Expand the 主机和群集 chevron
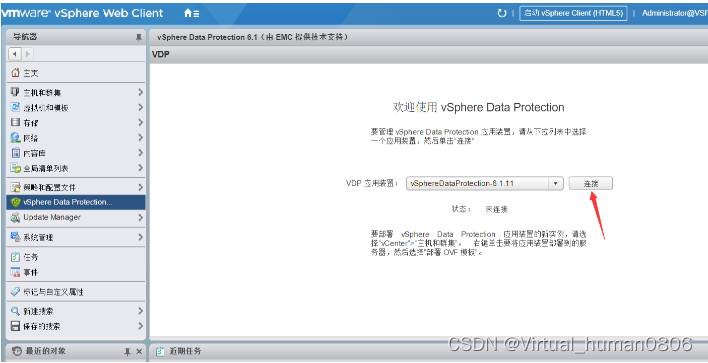The width and height of the screenshot is (708, 363). coord(140,92)
